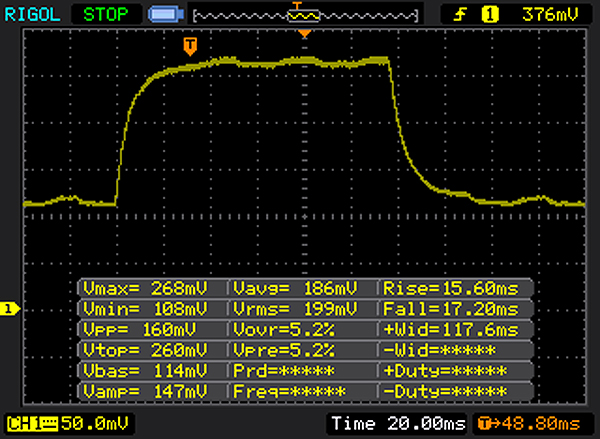
Task: Click the 50.0mV vertical scale value
Action: pos(95,423)
